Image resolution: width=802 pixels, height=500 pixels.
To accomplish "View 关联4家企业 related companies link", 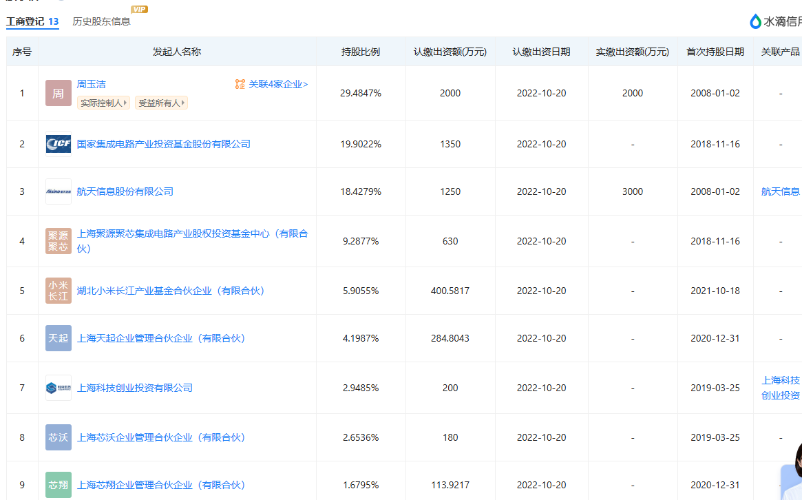I will 278,84.
